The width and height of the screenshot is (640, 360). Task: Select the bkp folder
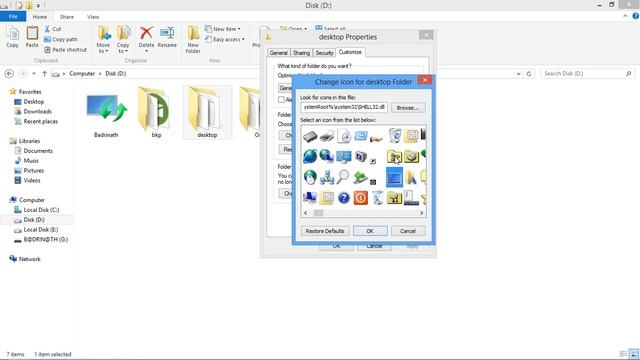(156, 113)
